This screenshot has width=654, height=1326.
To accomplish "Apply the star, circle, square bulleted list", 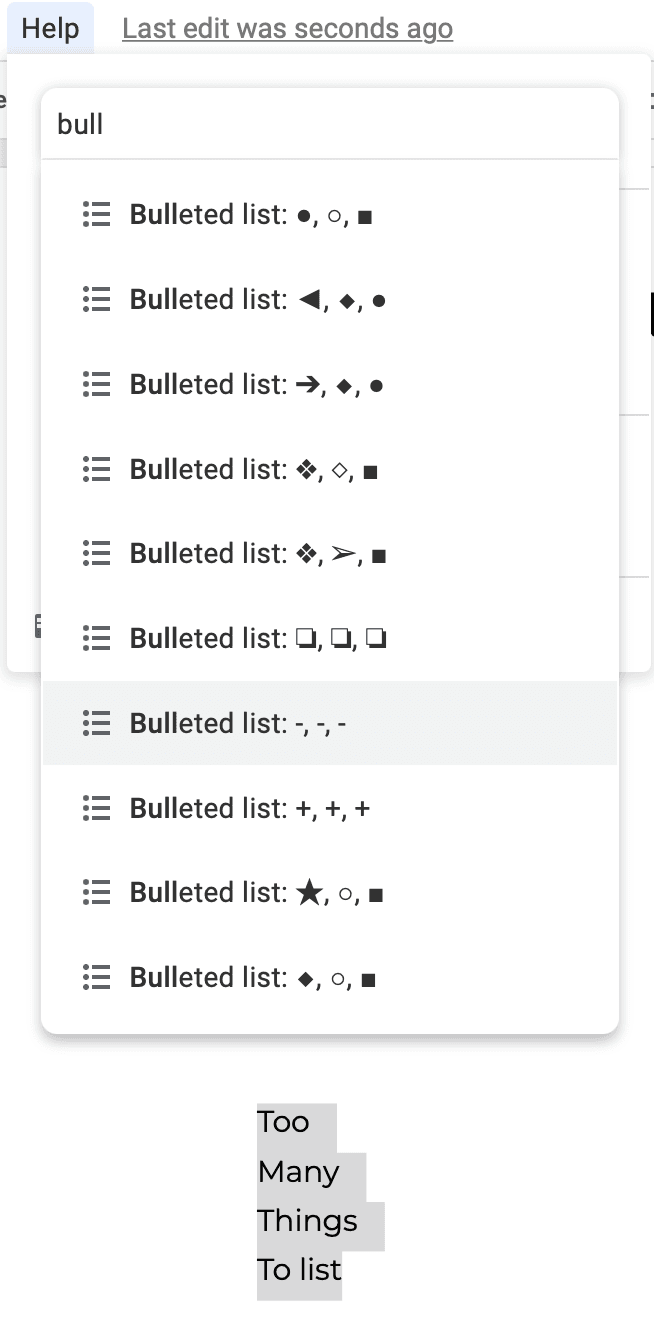I will 330,892.
